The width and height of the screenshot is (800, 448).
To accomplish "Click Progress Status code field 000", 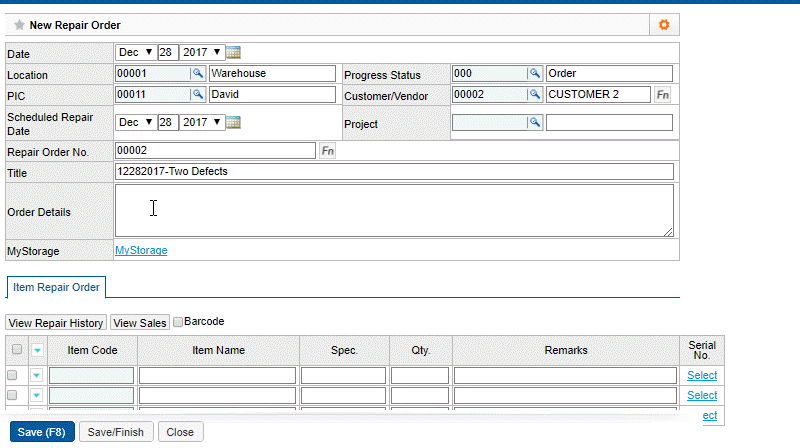I will pos(489,73).
